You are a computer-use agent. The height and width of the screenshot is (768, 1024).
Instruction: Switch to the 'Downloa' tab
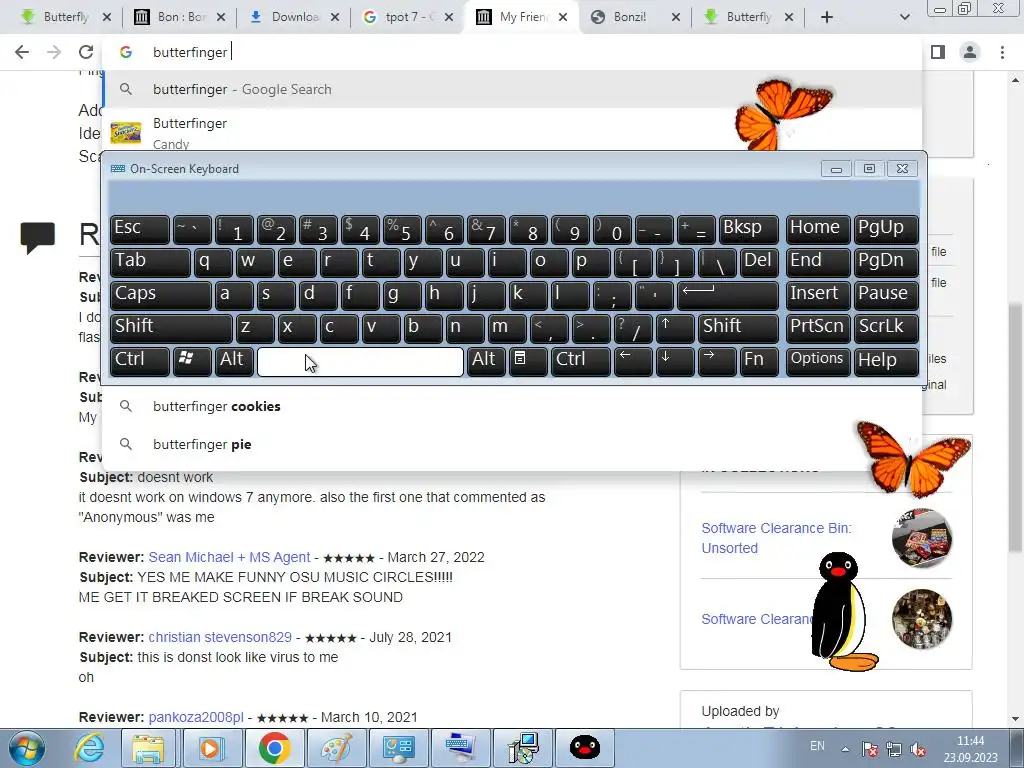(294, 17)
